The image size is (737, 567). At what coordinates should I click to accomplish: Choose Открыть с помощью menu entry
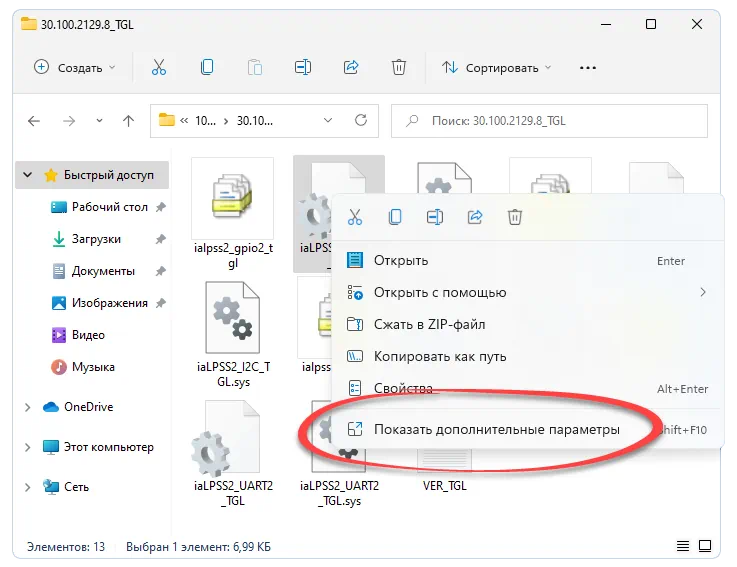[x=527, y=292]
